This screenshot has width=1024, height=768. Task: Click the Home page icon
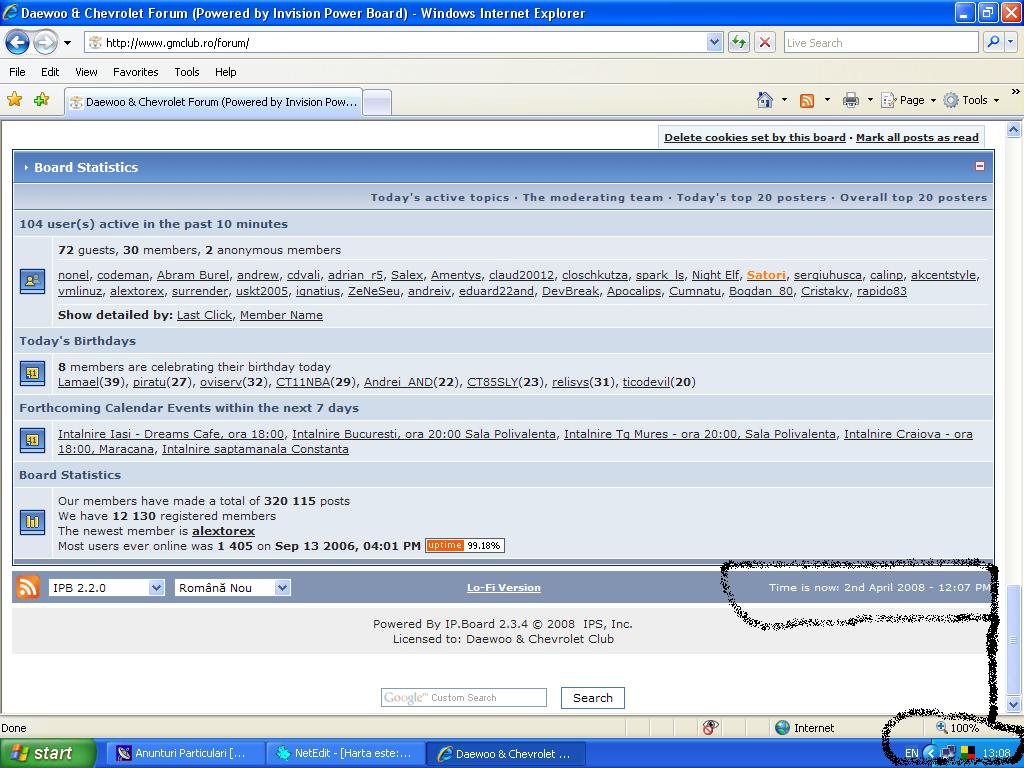tap(765, 100)
